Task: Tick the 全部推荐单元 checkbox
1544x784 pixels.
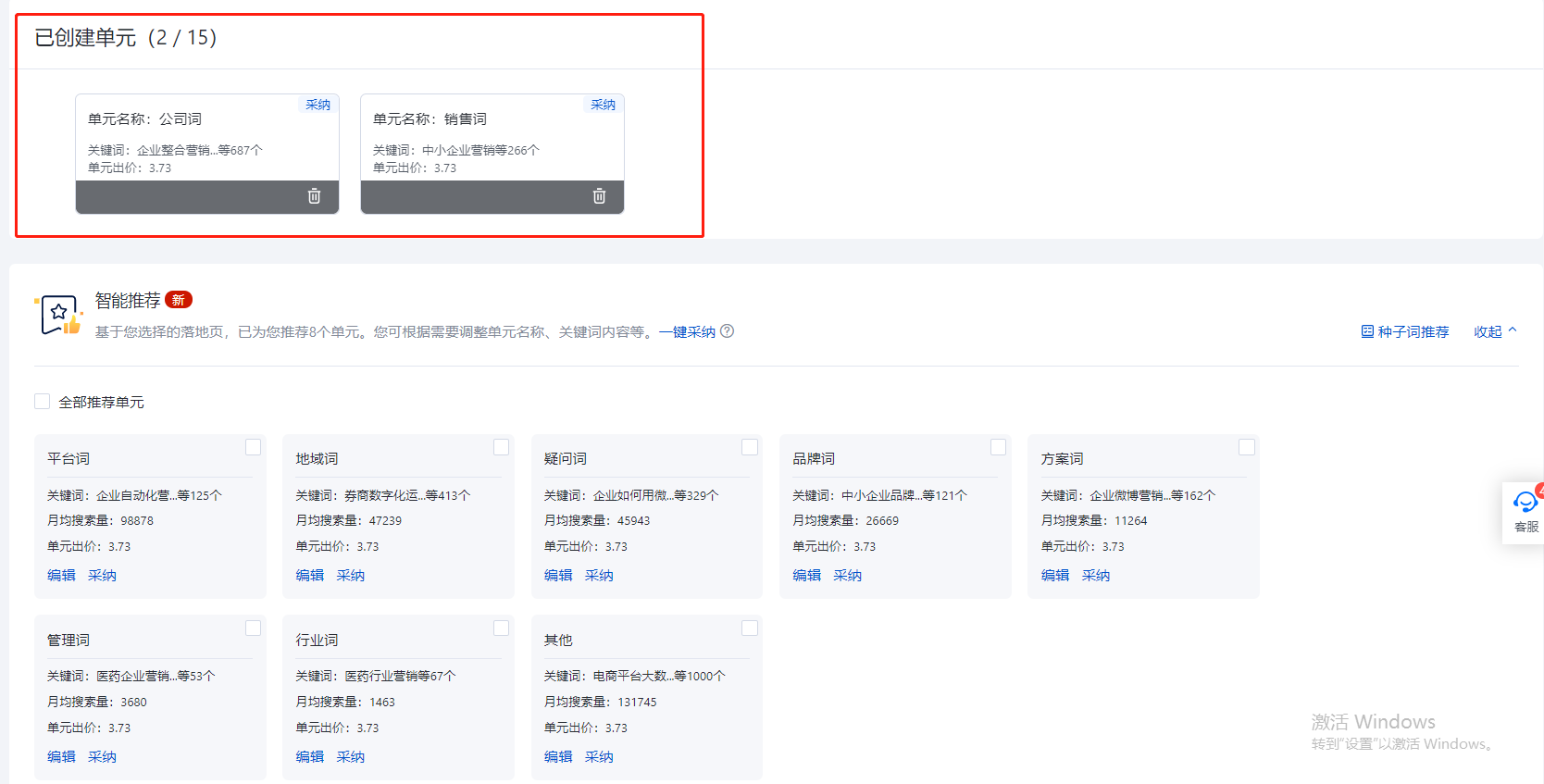Action: tap(42, 402)
